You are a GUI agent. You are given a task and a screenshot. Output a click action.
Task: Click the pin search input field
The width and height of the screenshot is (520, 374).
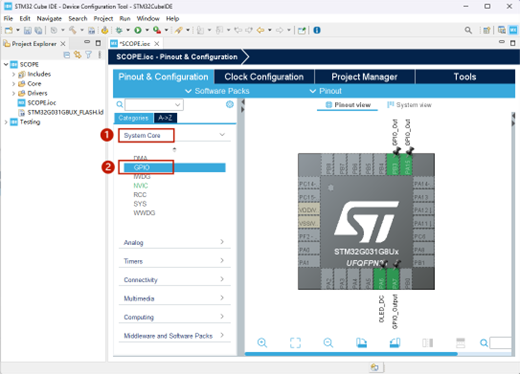[500, 343]
